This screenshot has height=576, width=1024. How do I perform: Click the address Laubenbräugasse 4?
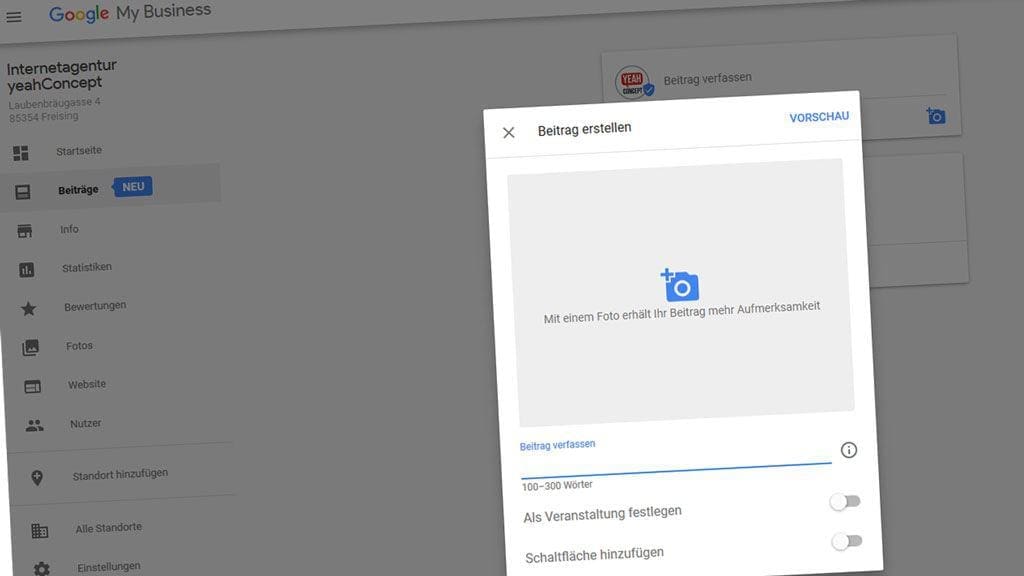tap(55, 103)
